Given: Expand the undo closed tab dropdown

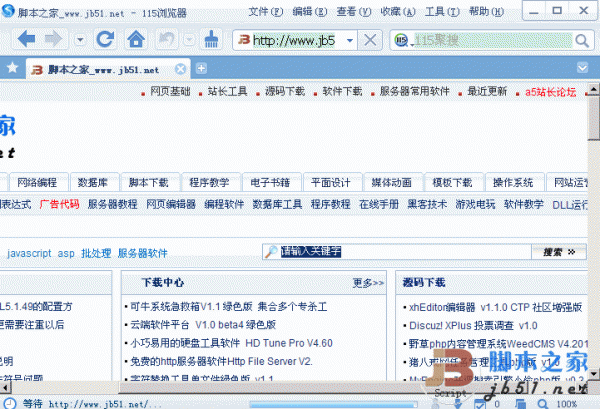Looking at the screenshot, I should click(189, 39).
